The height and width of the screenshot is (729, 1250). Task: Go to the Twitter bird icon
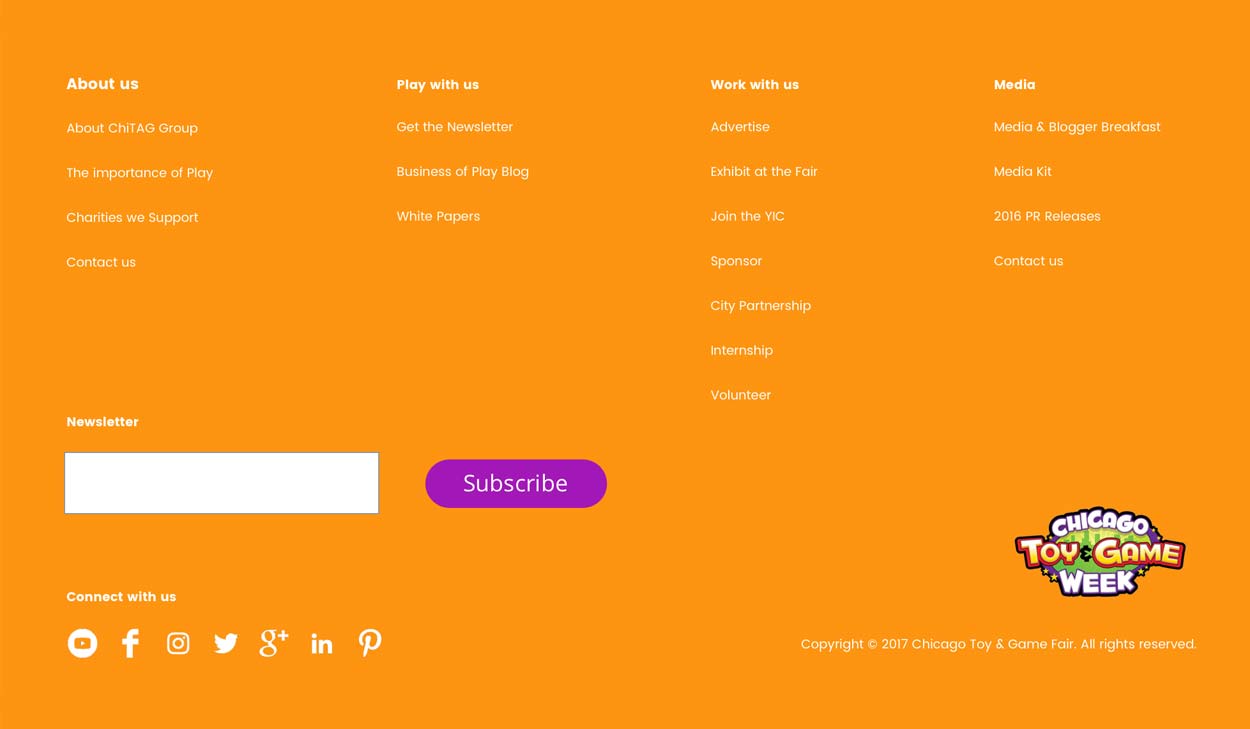click(226, 643)
